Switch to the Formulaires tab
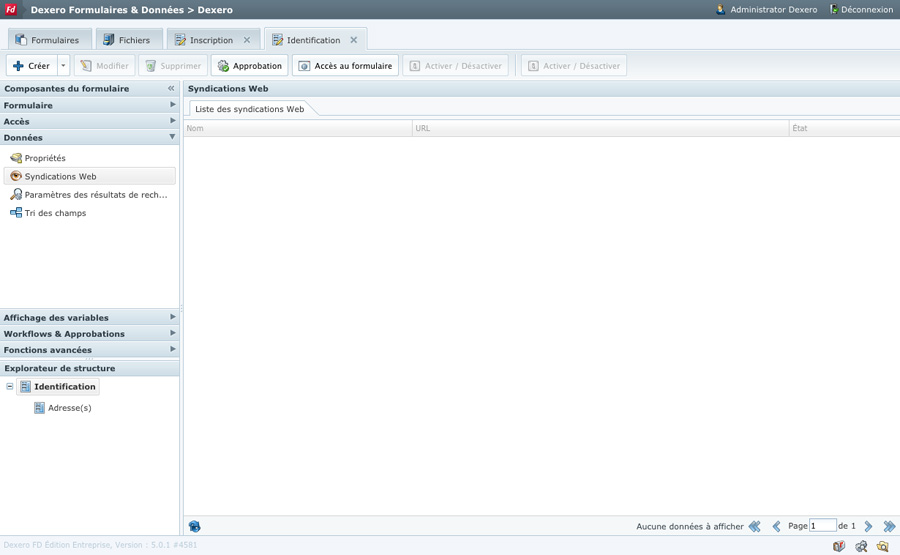The height and width of the screenshot is (555, 900). pos(47,40)
